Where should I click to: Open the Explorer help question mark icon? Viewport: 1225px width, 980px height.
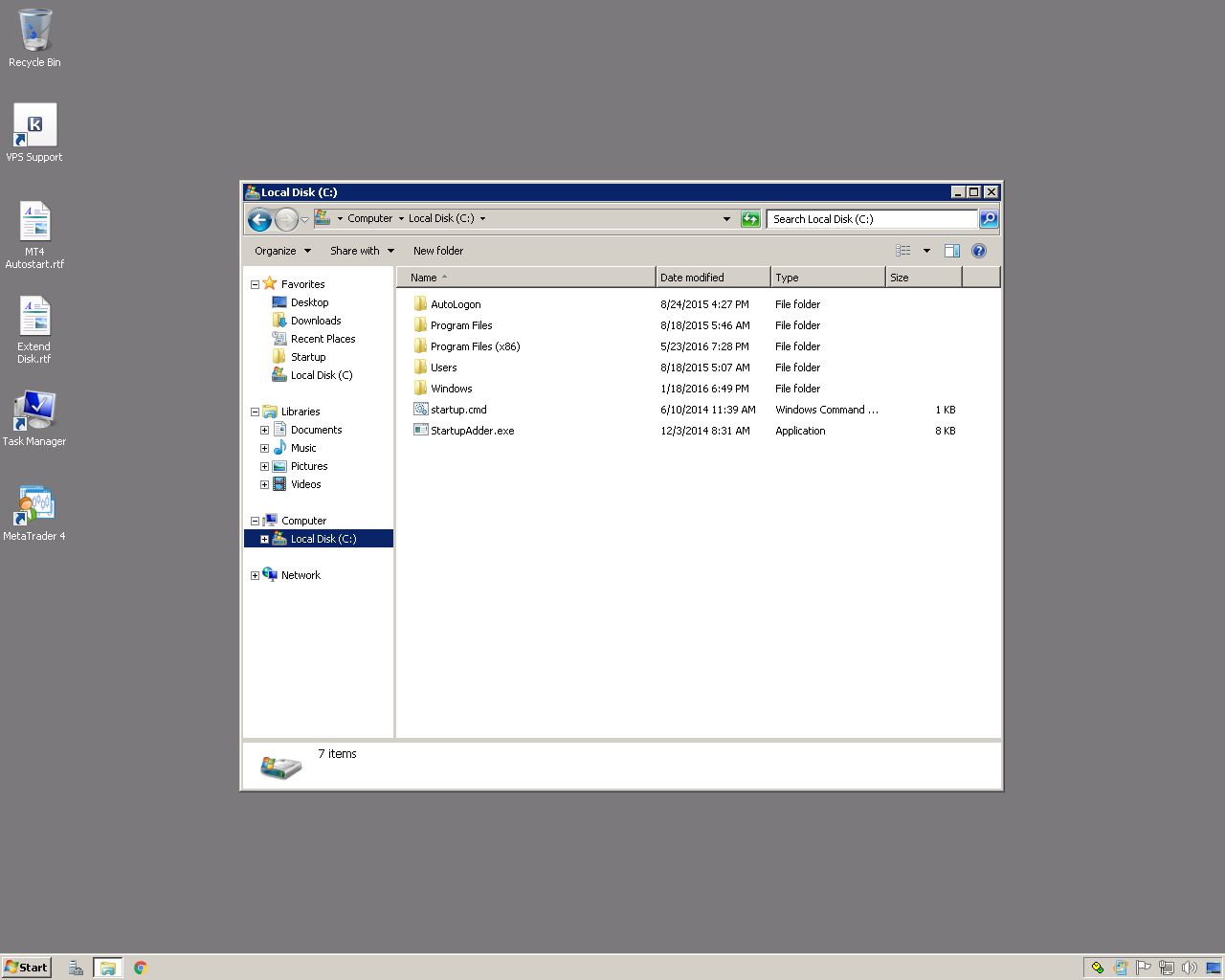click(x=978, y=251)
